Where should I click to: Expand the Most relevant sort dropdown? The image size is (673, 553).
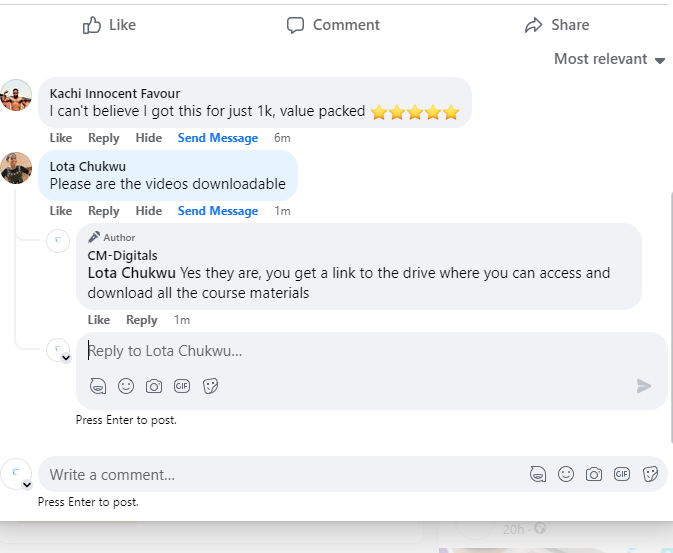(609, 59)
